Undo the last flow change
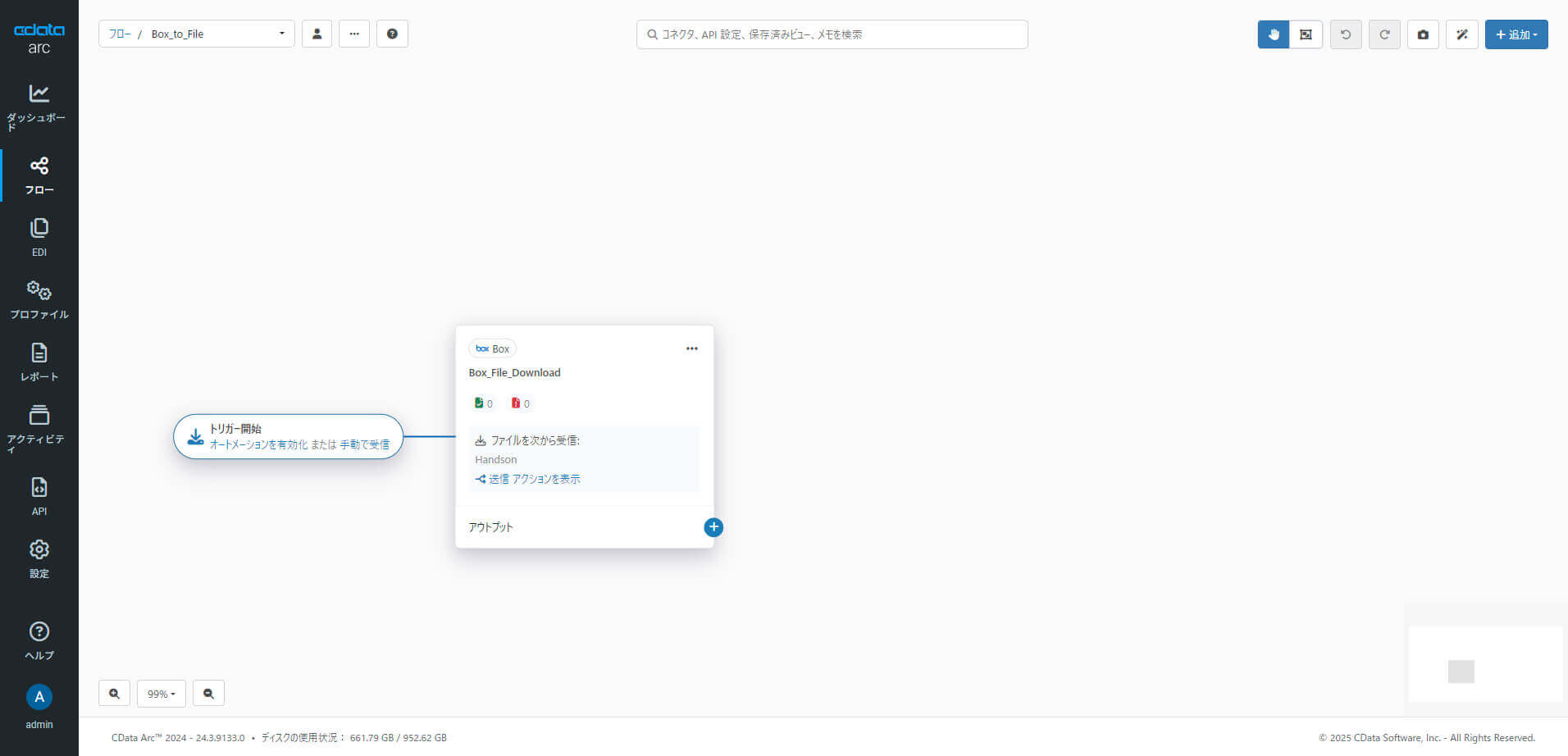The width and height of the screenshot is (1568, 756). (1345, 34)
